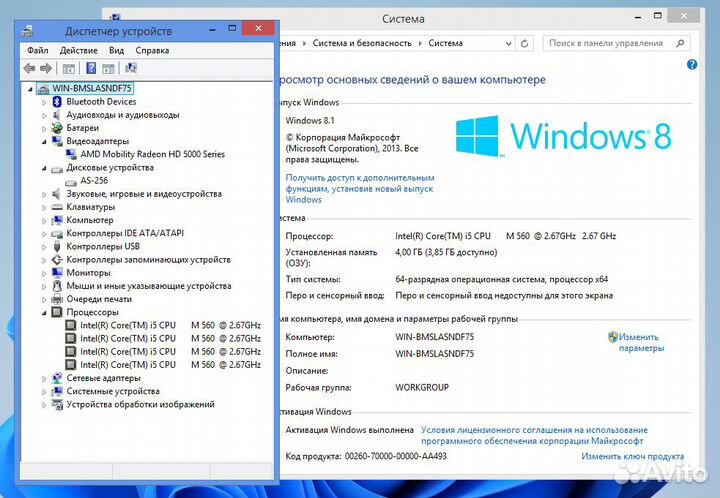The height and width of the screenshot is (498, 720).
Task: Select Контроллеры IDE ATA/ATAPI tree item
Action: tap(125, 233)
